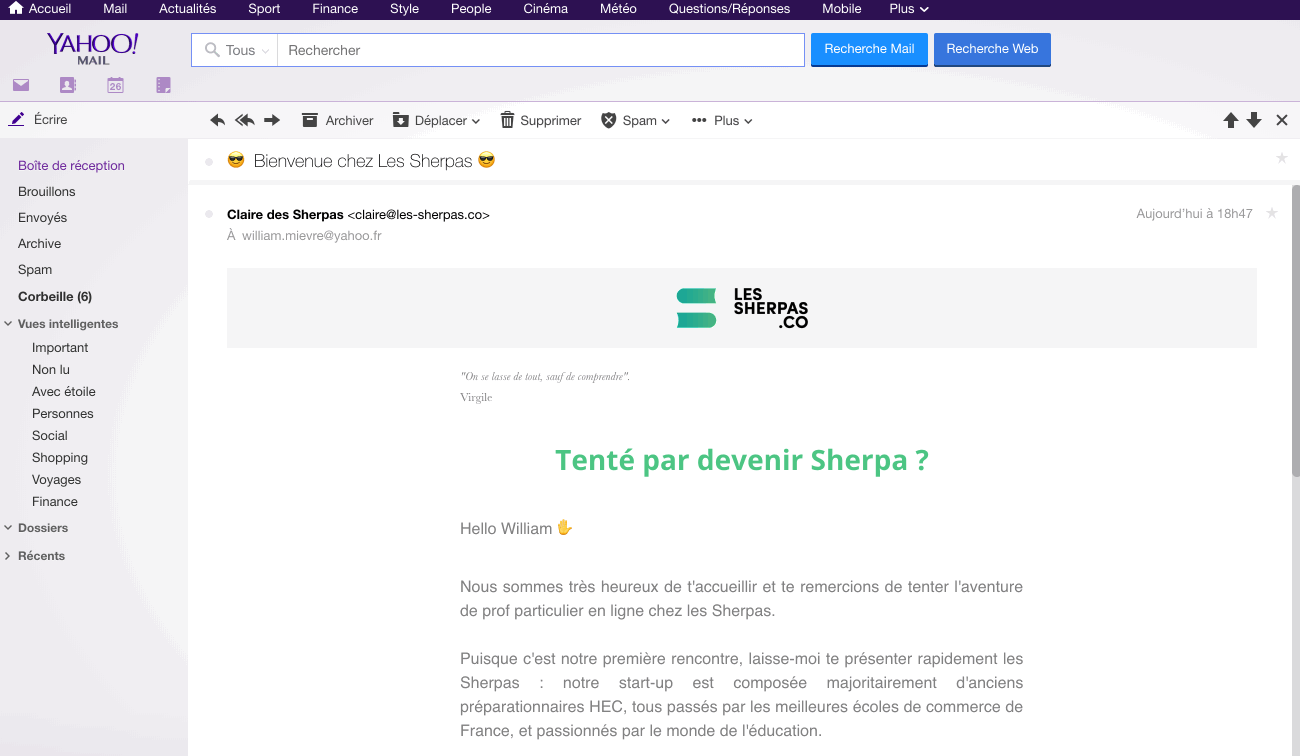Open the Finance tab in top bar
The width and height of the screenshot is (1300, 756).
point(335,9)
